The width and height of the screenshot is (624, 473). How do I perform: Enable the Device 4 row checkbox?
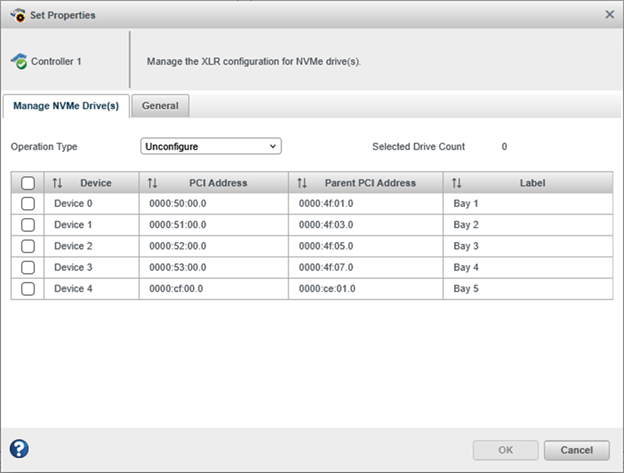click(28, 288)
